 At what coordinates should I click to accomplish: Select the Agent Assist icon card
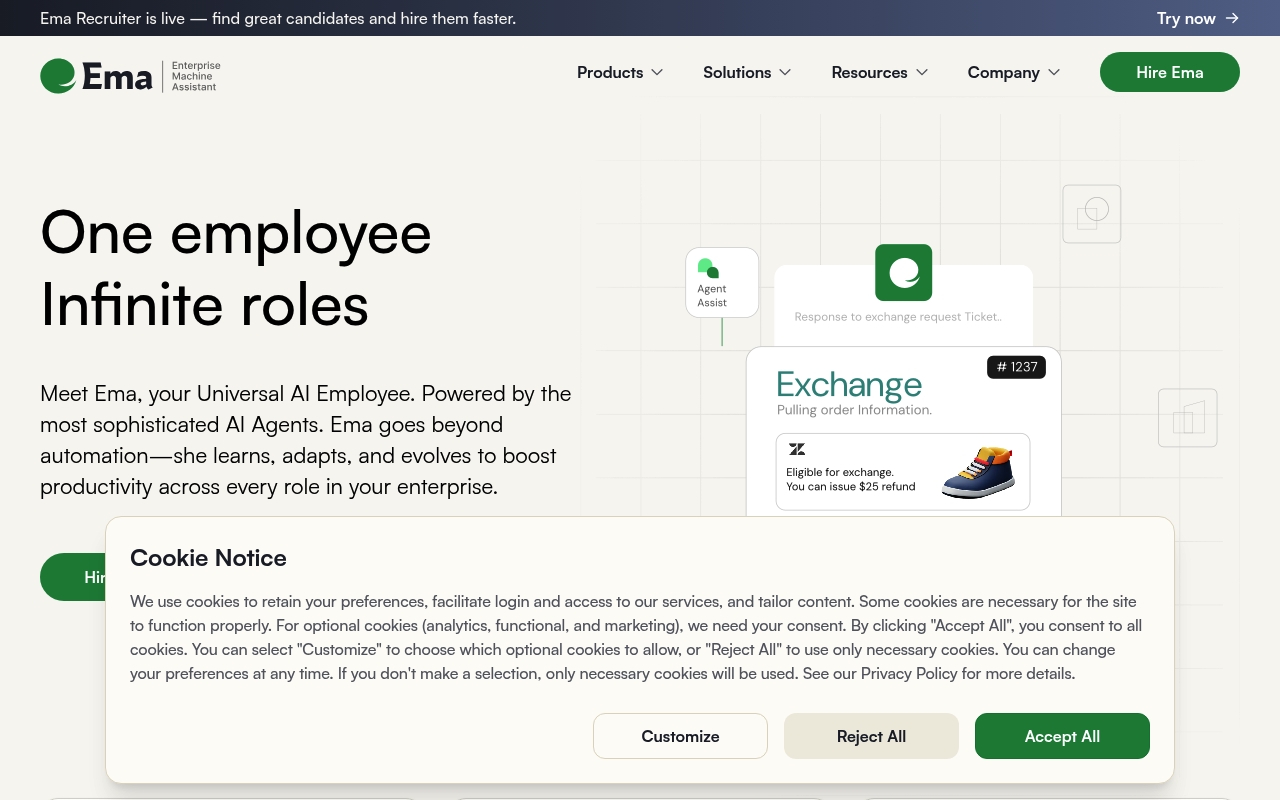(722, 283)
